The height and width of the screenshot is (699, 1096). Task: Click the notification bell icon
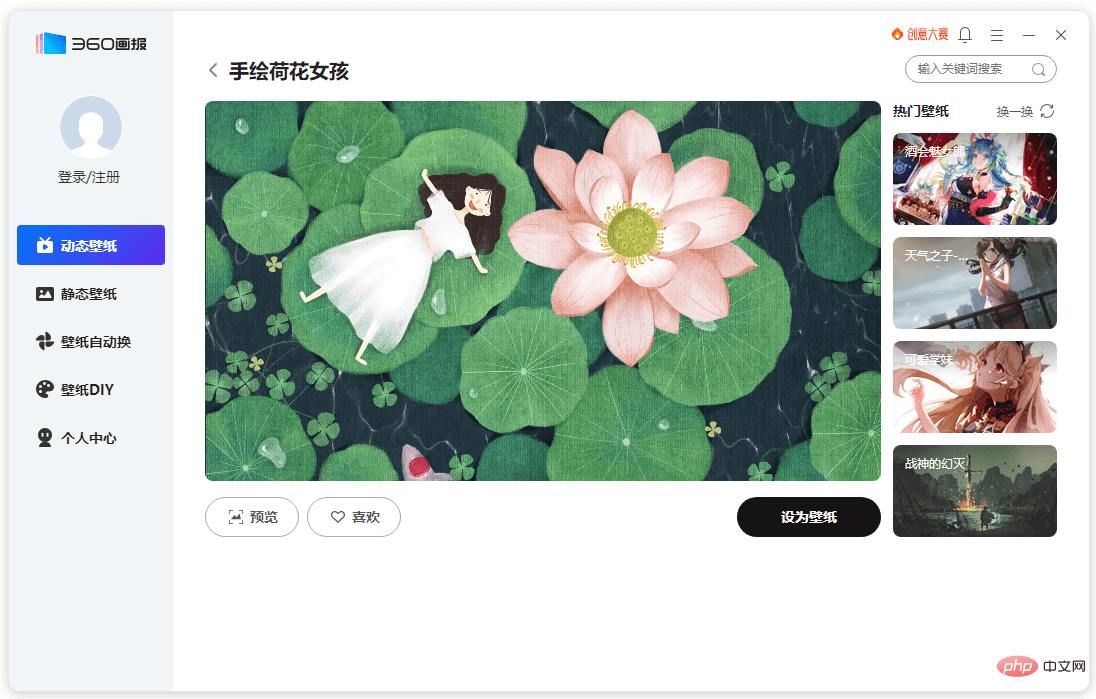(x=965, y=35)
